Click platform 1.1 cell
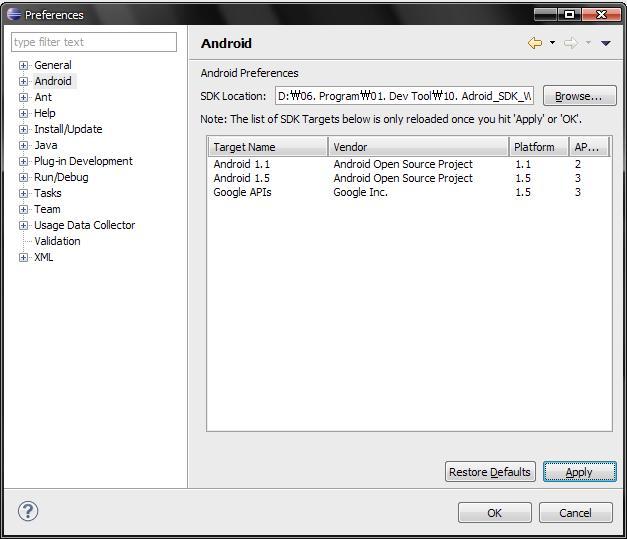Screen dimensions: 627x539 pos(523,164)
